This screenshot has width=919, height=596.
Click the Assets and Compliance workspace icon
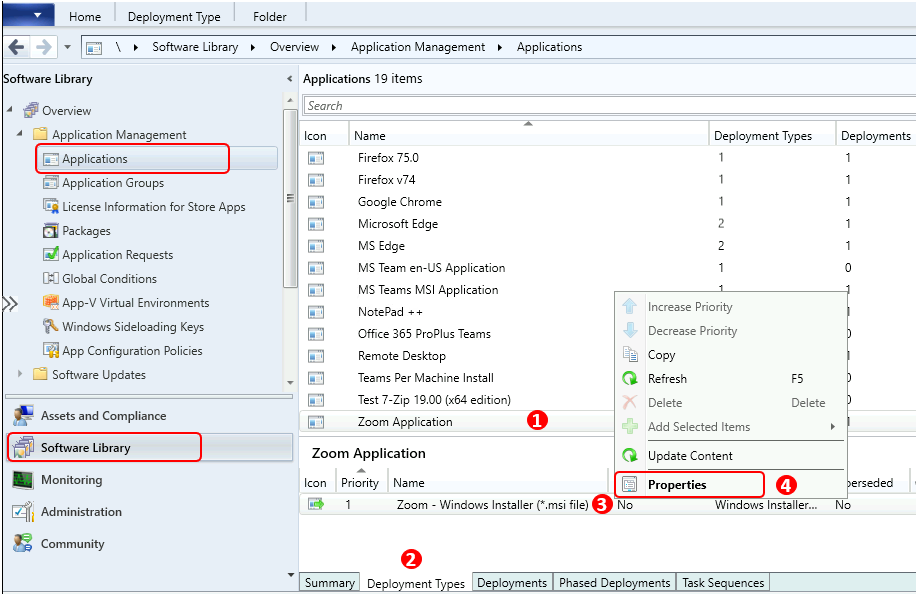[x=23, y=416]
